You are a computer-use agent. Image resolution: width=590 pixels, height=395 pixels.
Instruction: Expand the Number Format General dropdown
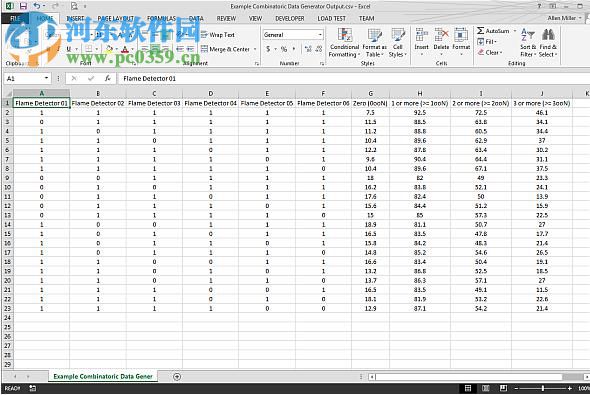320,35
